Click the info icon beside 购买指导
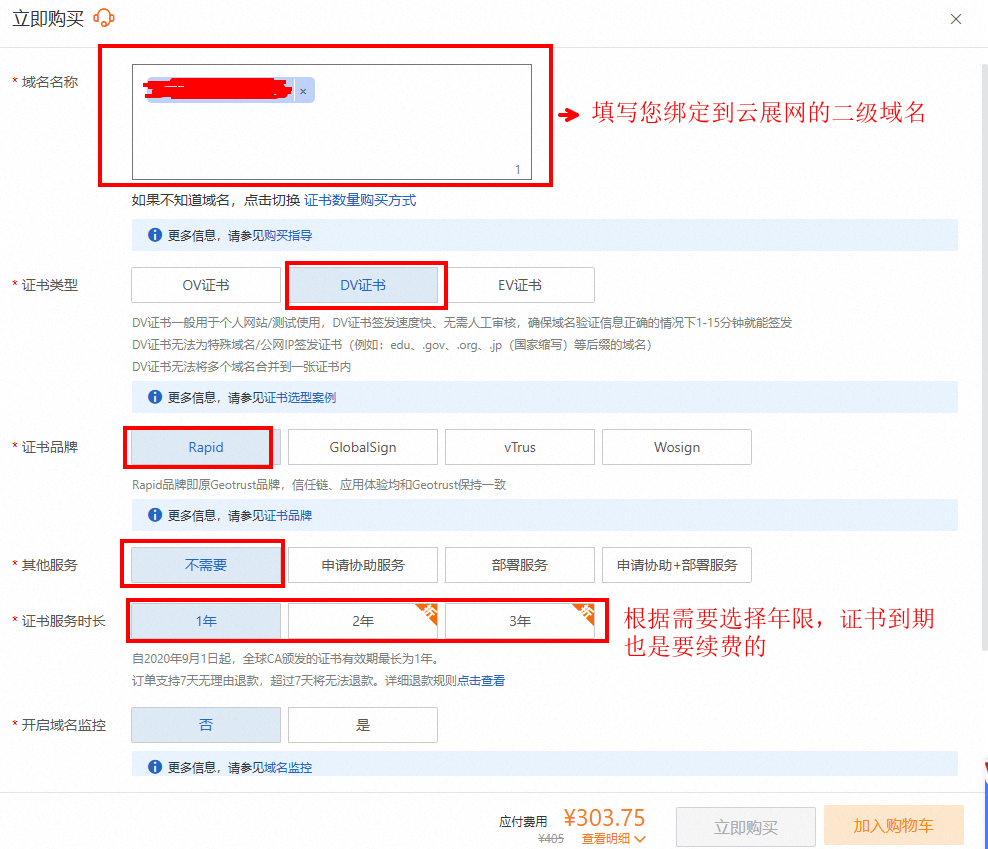 (155, 235)
